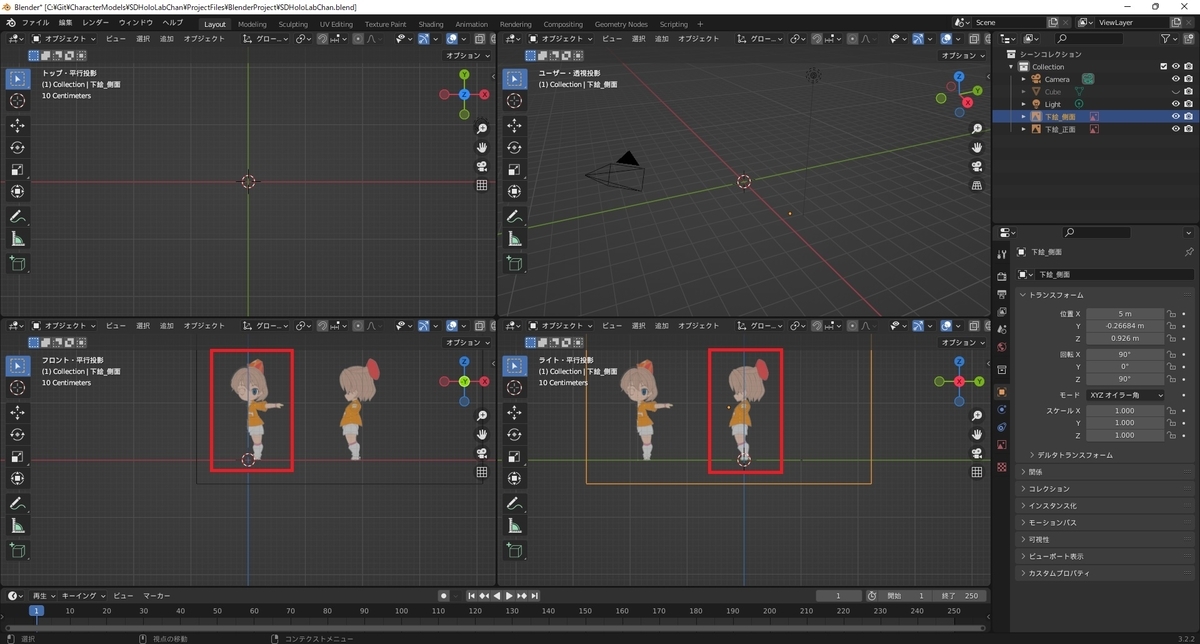The height and width of the screenshot is (644, 1200).
Task: Open オプション dropdown in ユーザー viewport
Action: coord(963,56)
